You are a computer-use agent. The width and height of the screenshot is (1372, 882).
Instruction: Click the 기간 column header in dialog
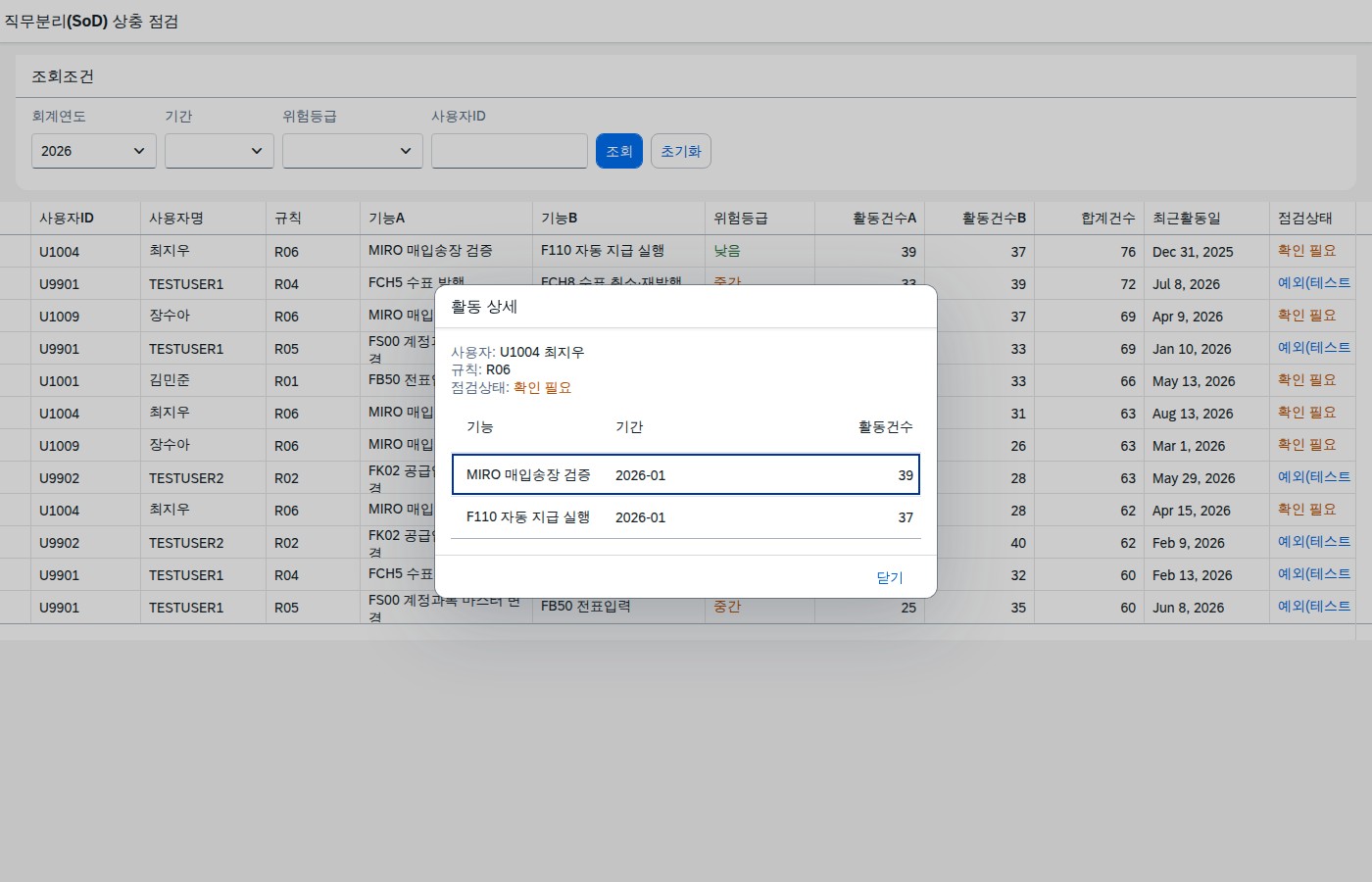(629, 426)
